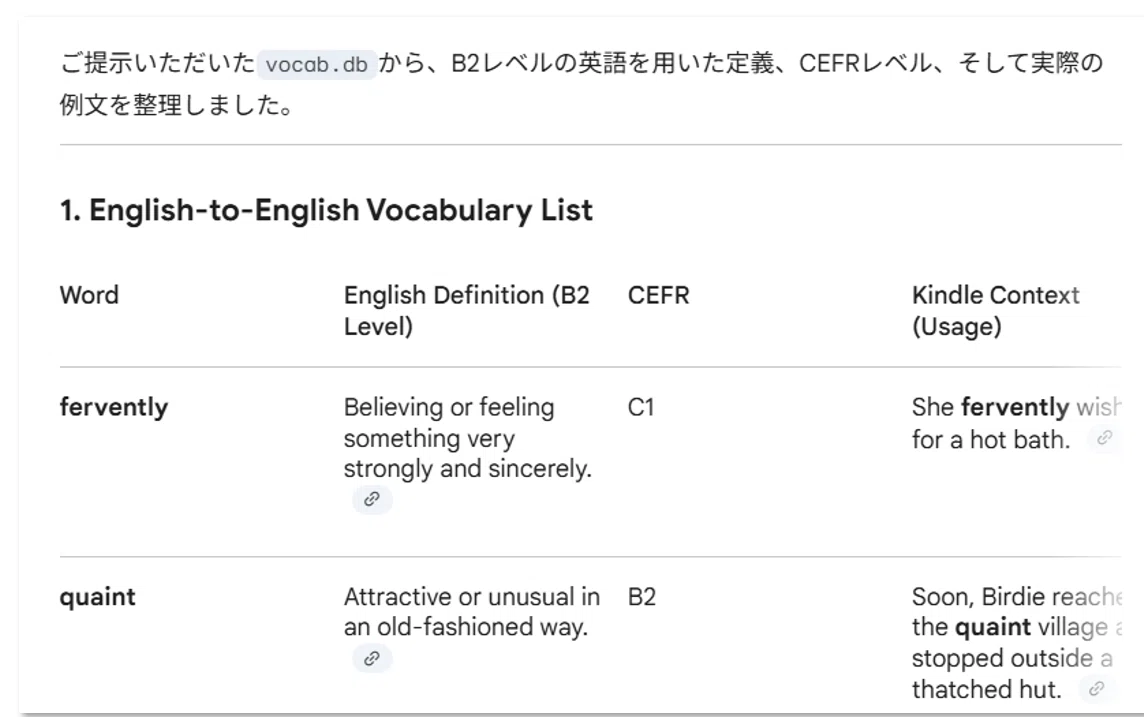Open the citation link after 'hot bath'
Screen dimensions: 1144x717
pos(1105,438)
